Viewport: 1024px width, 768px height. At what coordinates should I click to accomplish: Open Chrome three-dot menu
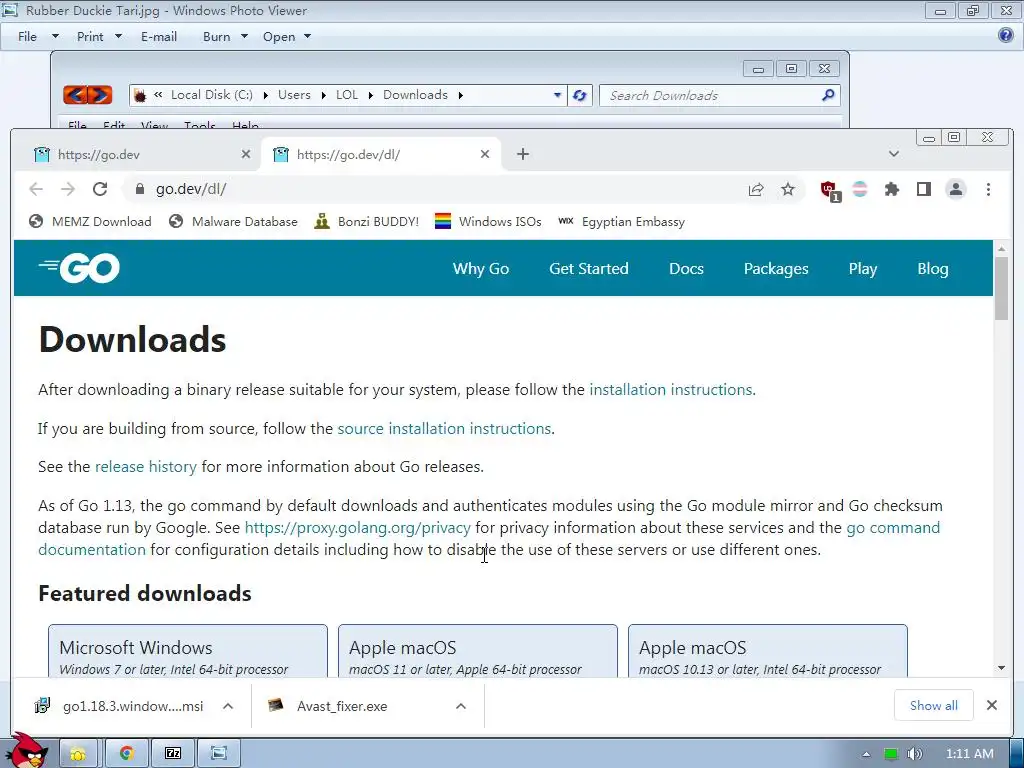(988, 189)
